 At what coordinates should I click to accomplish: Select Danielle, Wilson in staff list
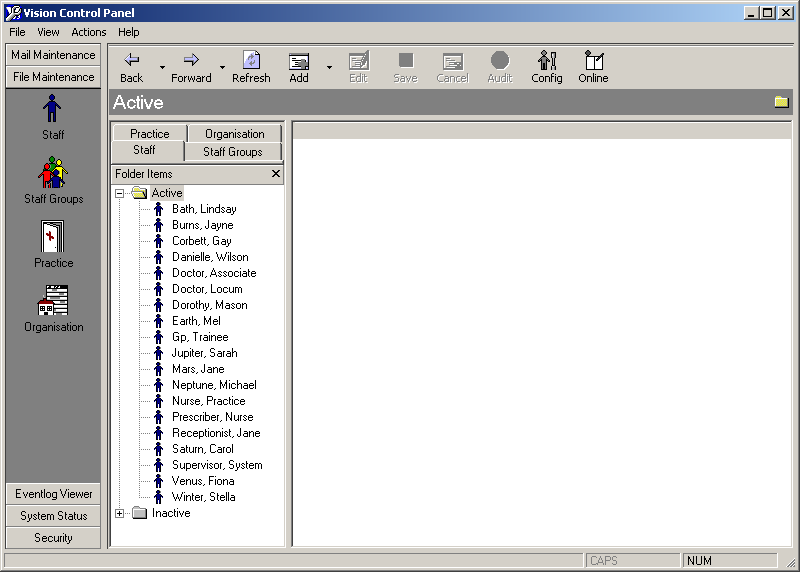pos(210,257)
